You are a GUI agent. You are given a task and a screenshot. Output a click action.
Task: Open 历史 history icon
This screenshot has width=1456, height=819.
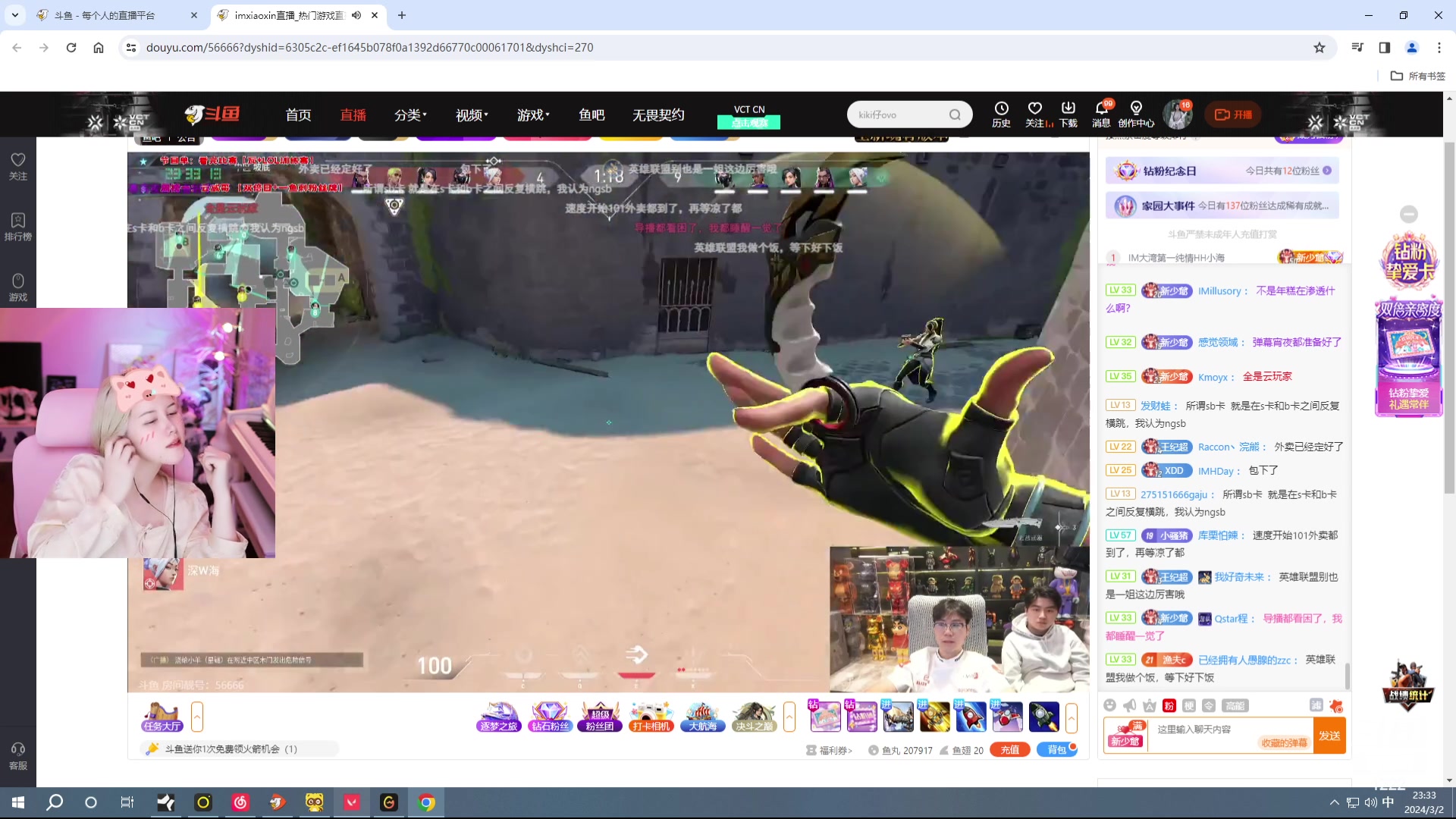coord(1001,115)
